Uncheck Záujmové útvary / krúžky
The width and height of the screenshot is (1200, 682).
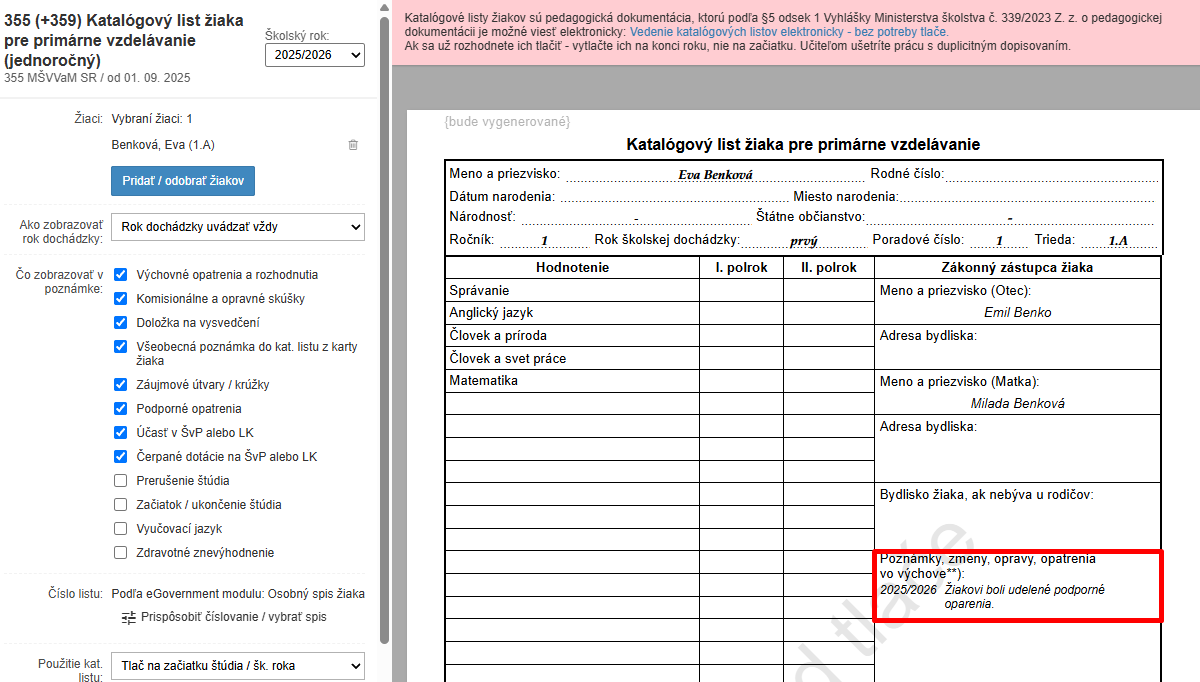120,384
